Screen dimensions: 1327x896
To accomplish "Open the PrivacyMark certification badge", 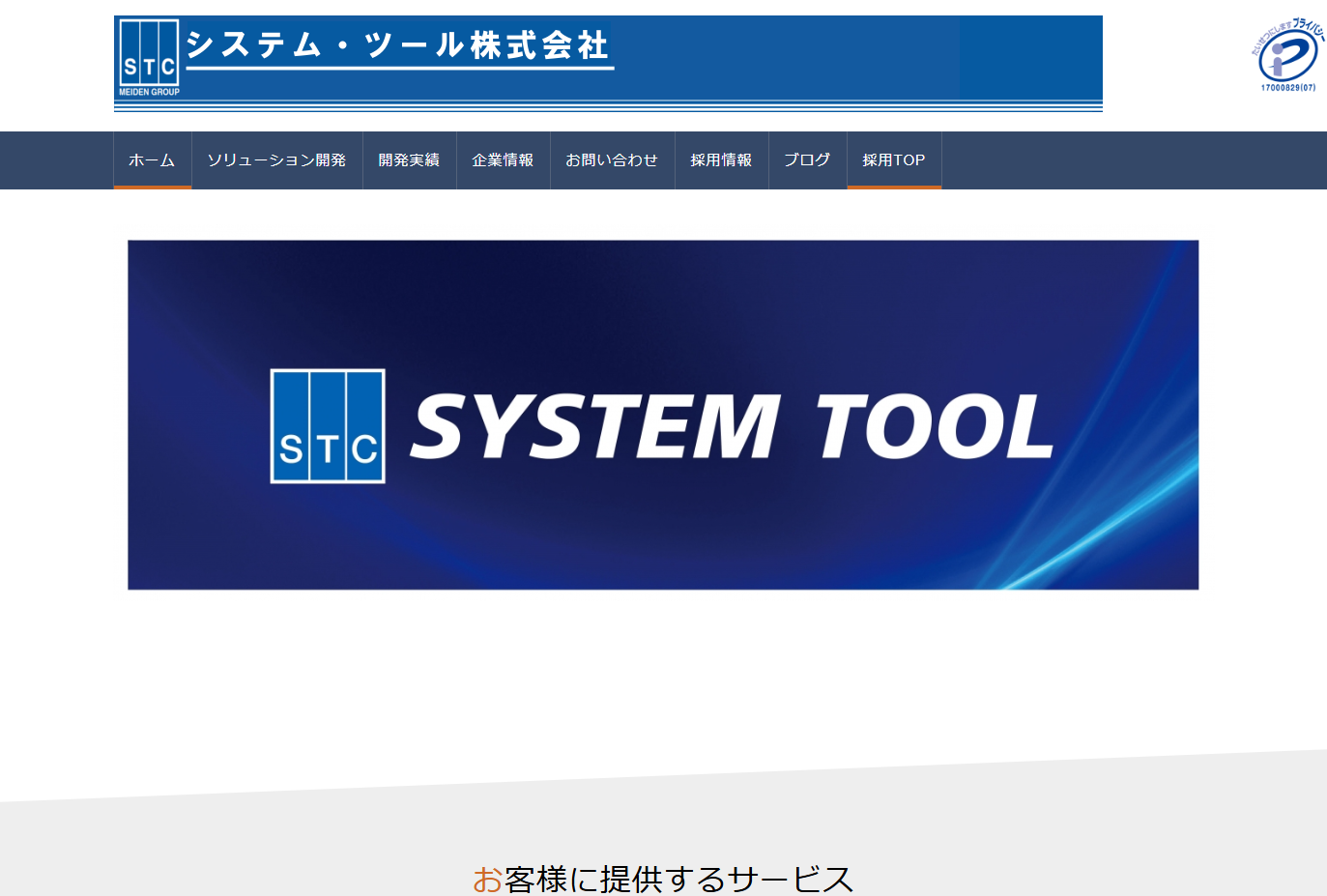I will (x=1288, y=55).
